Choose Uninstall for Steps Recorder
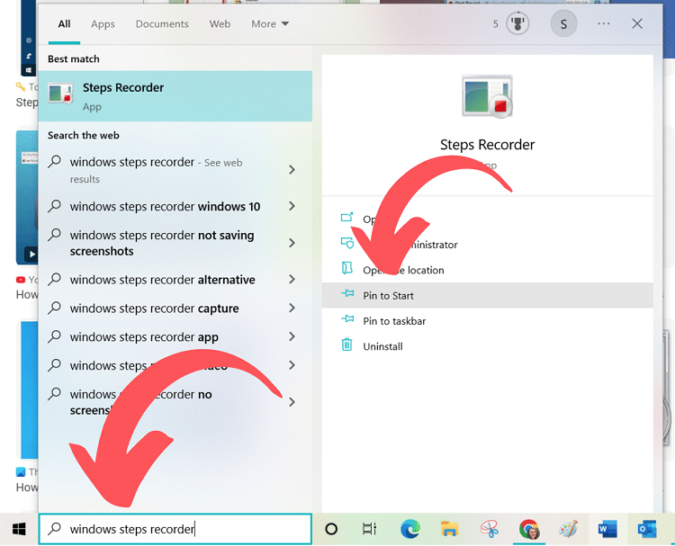The width and height of the screenshot is (675, 546). click(487, 346)
